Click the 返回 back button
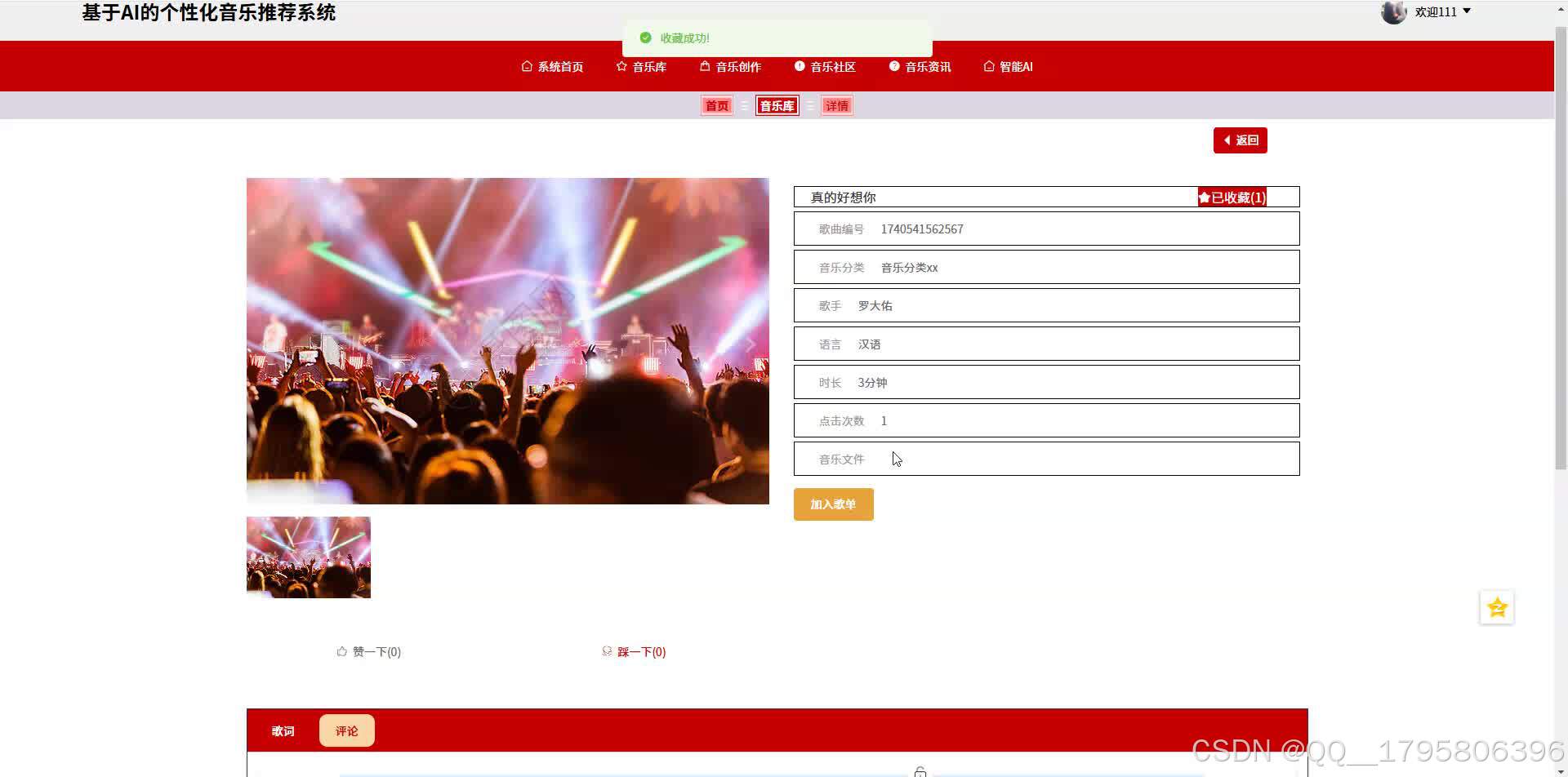The width and height of the screenshot is (1568, 777). 1240,140
